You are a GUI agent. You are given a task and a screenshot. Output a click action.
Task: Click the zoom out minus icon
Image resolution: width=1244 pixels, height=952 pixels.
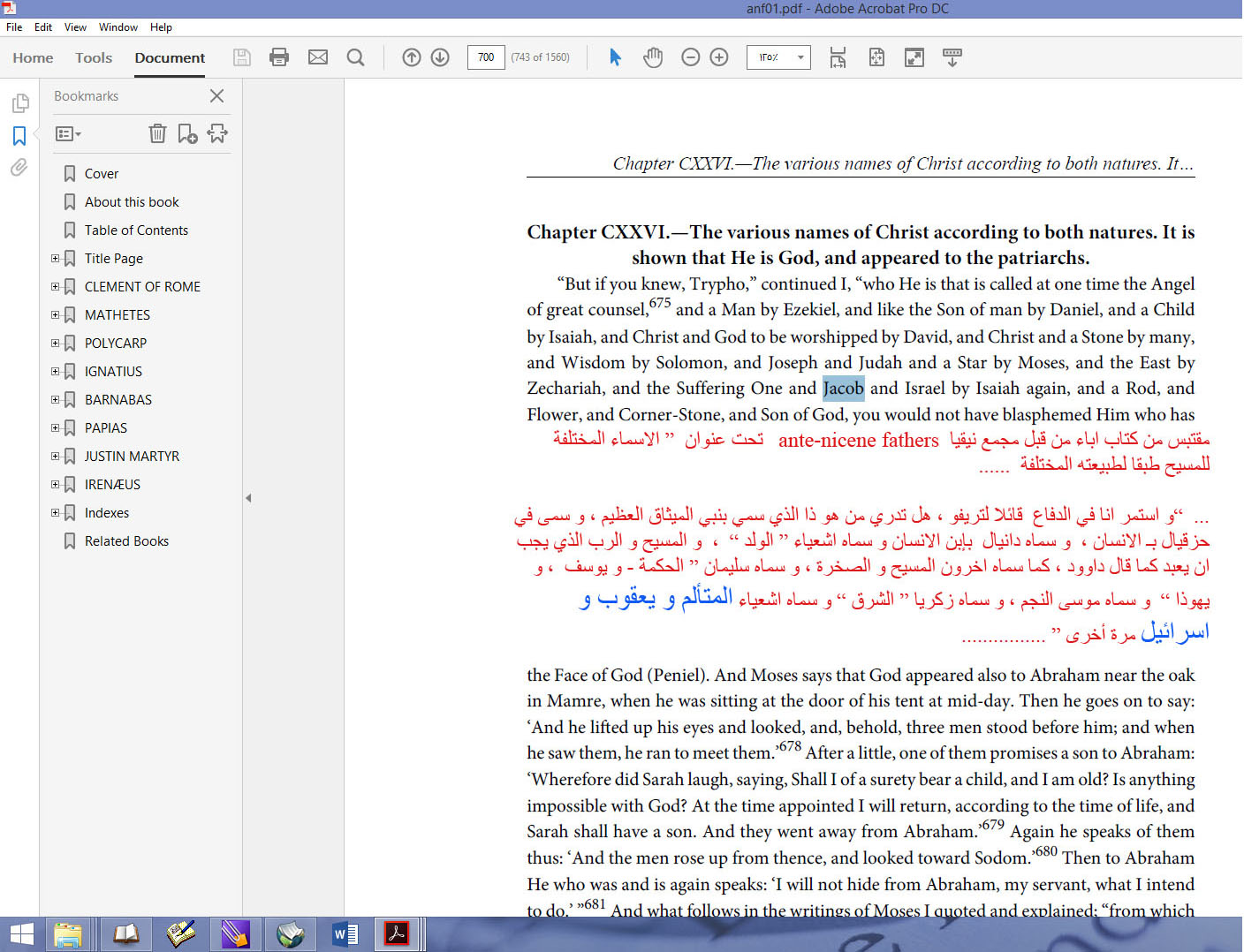[691, 57]
